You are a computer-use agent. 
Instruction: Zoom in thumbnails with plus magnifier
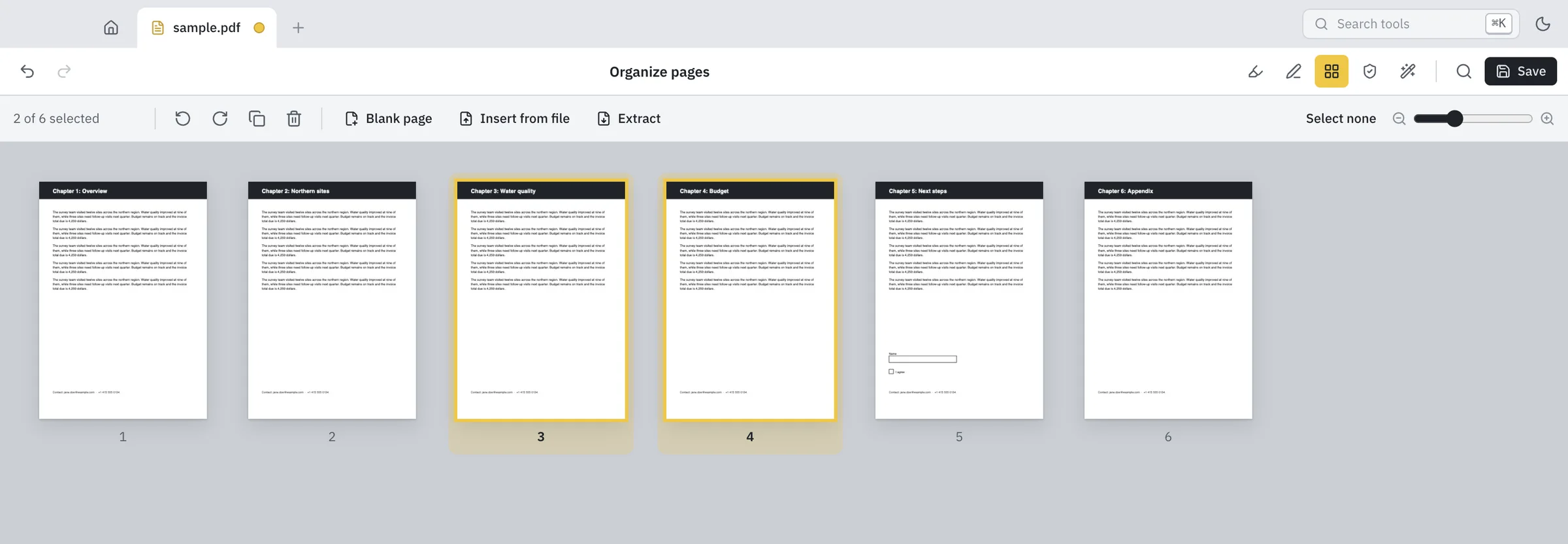(1547, 118)
